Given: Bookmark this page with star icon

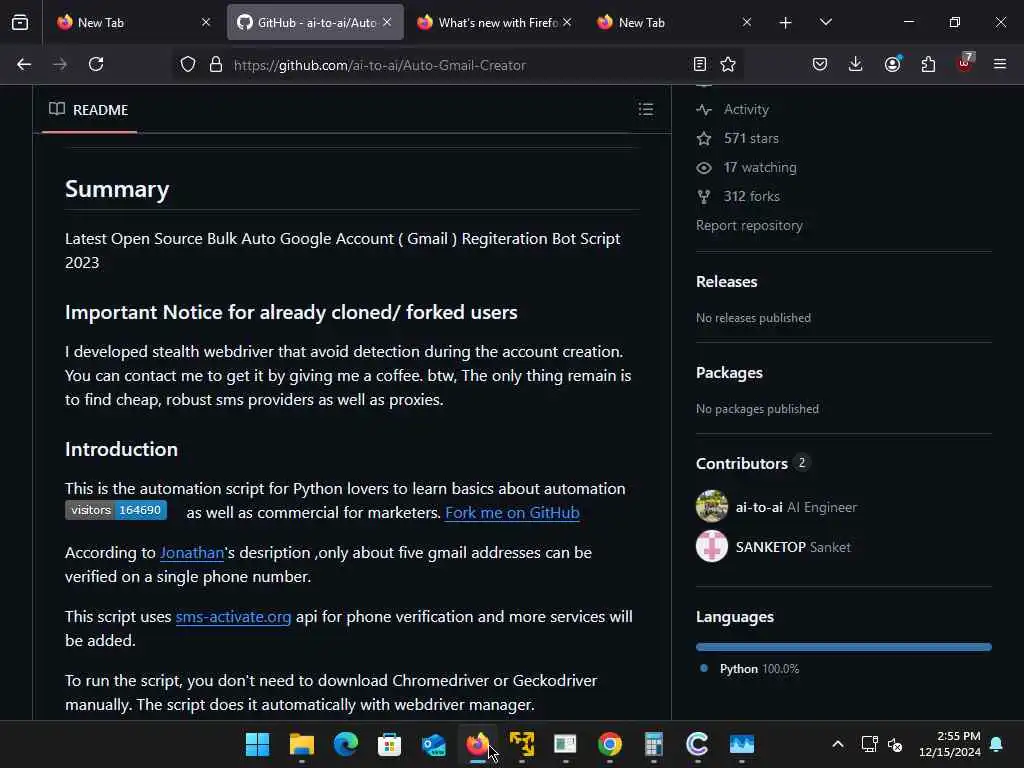Looking at the screenshot, I should (x=728, y=64).
